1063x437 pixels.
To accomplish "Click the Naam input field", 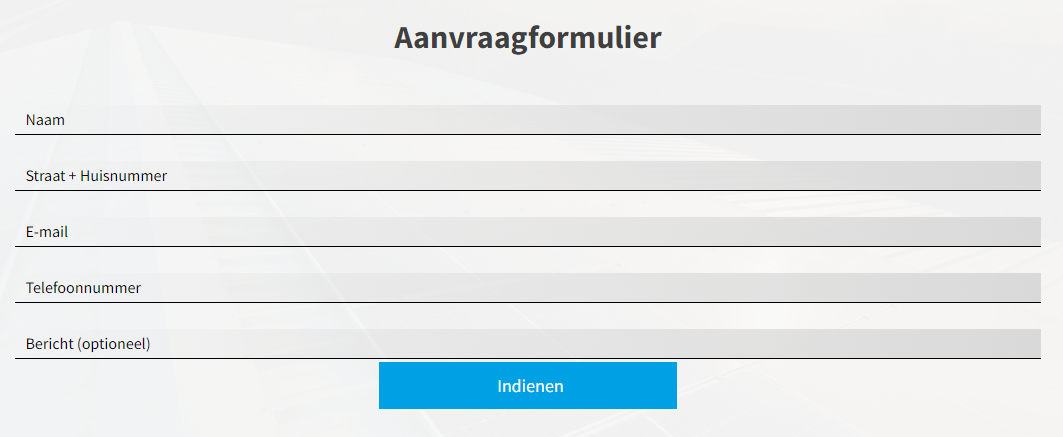I will (x=527, y=120).
